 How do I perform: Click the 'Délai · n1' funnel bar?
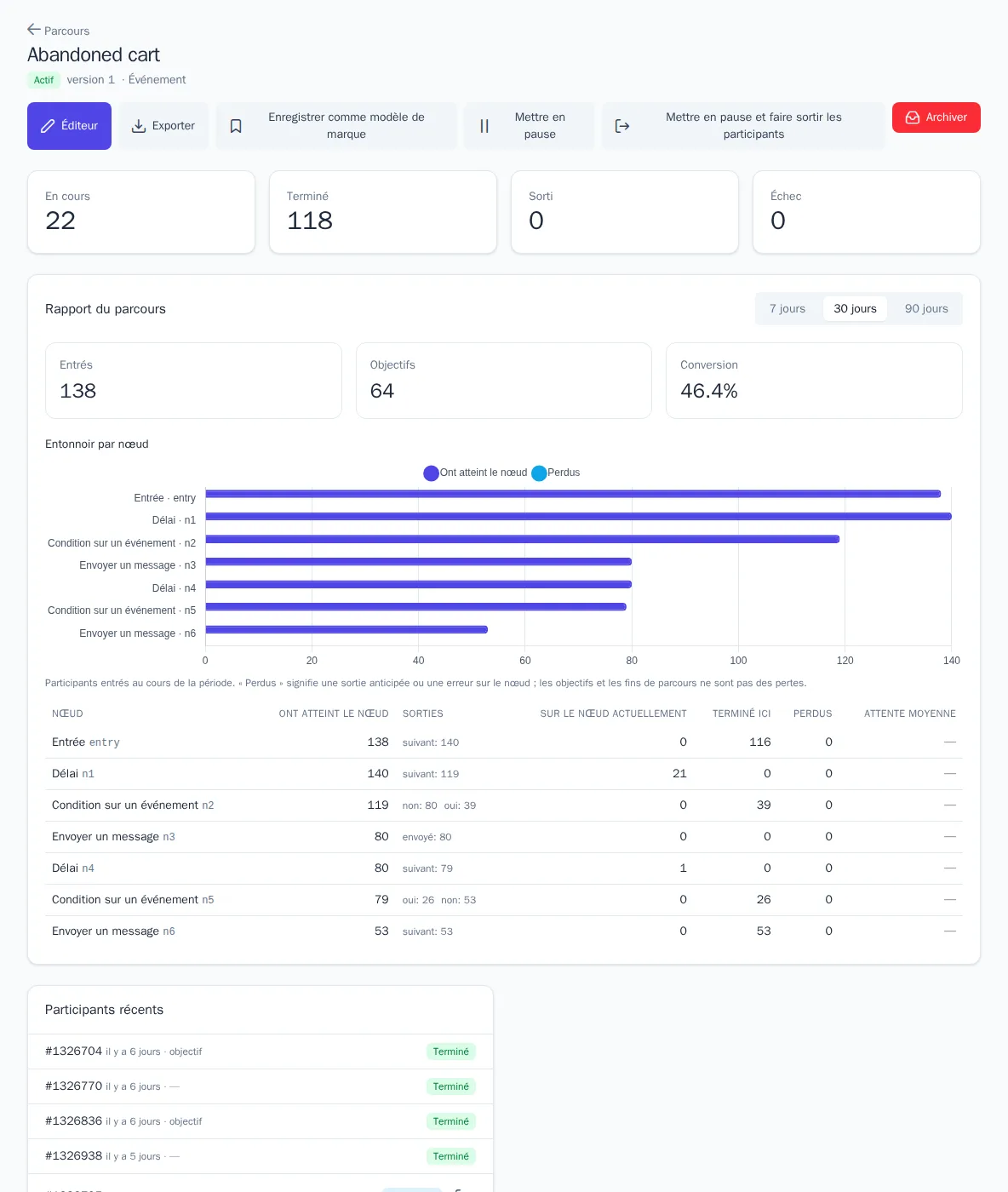coord(578,517)
